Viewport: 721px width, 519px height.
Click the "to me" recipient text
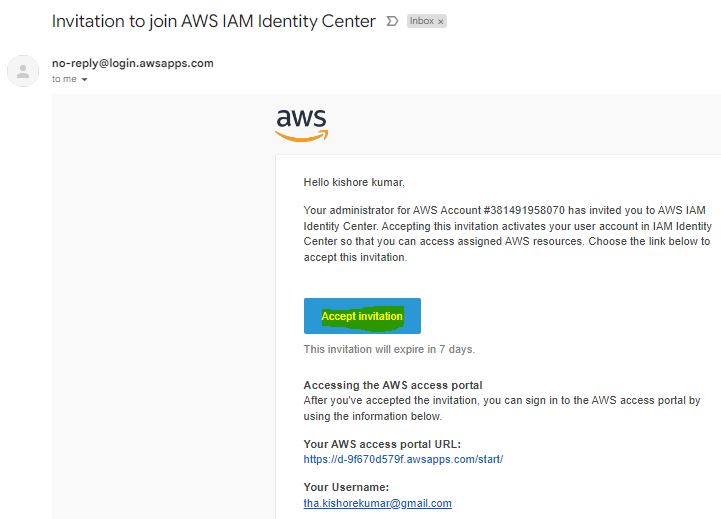63,79
